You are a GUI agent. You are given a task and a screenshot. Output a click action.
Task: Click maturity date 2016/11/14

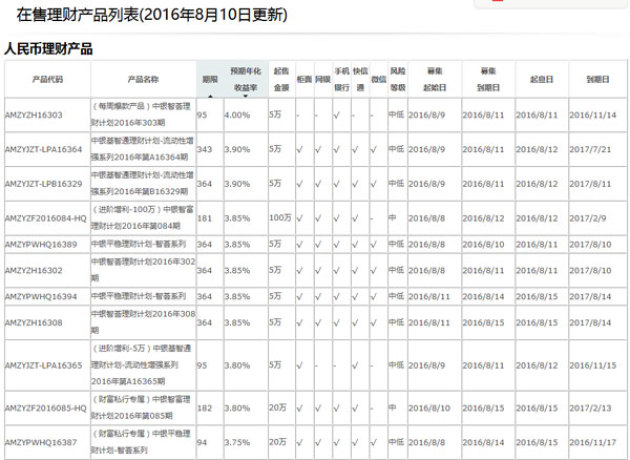[x=593, y=115]
